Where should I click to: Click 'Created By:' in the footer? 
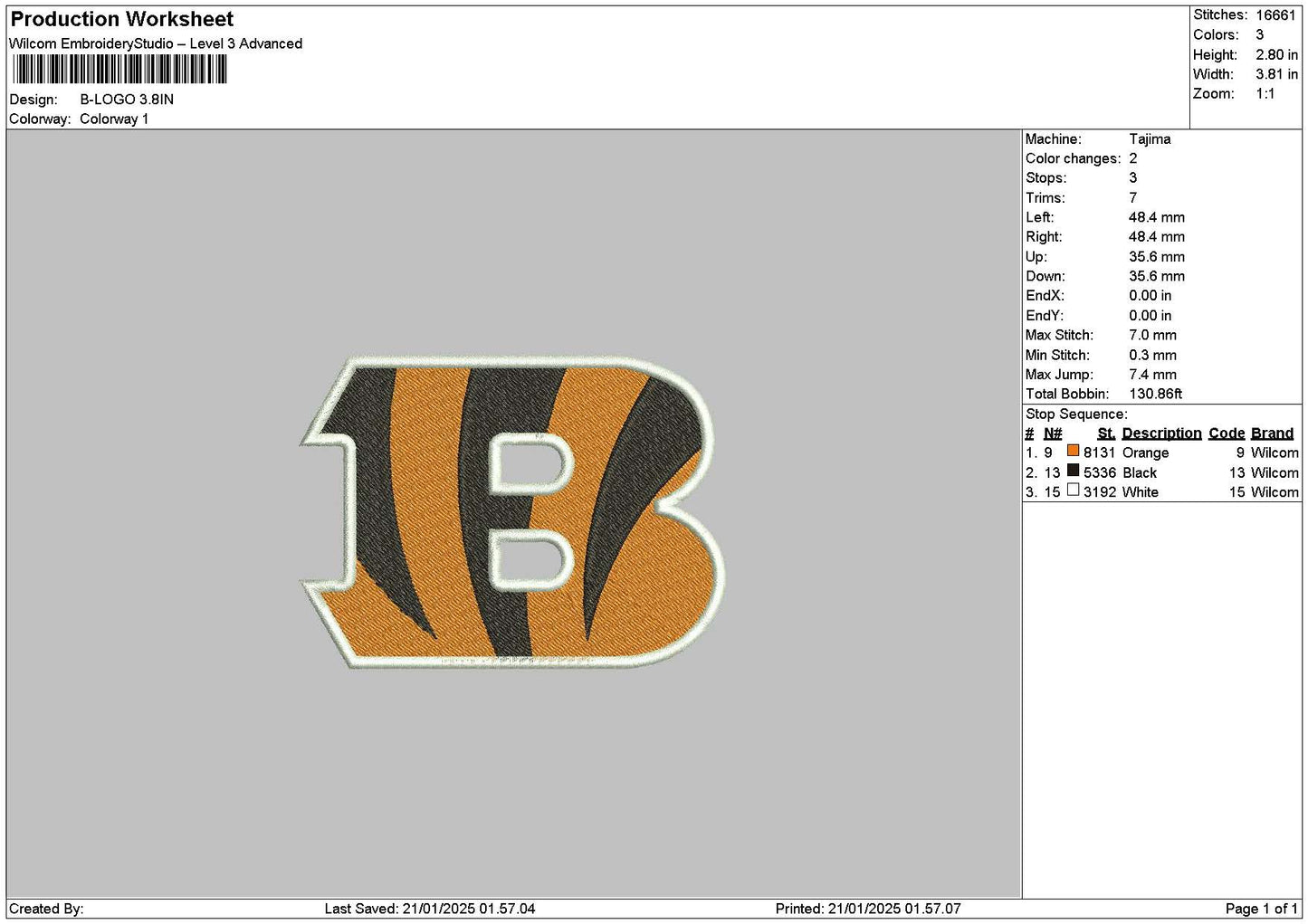[x=46, y=910]
